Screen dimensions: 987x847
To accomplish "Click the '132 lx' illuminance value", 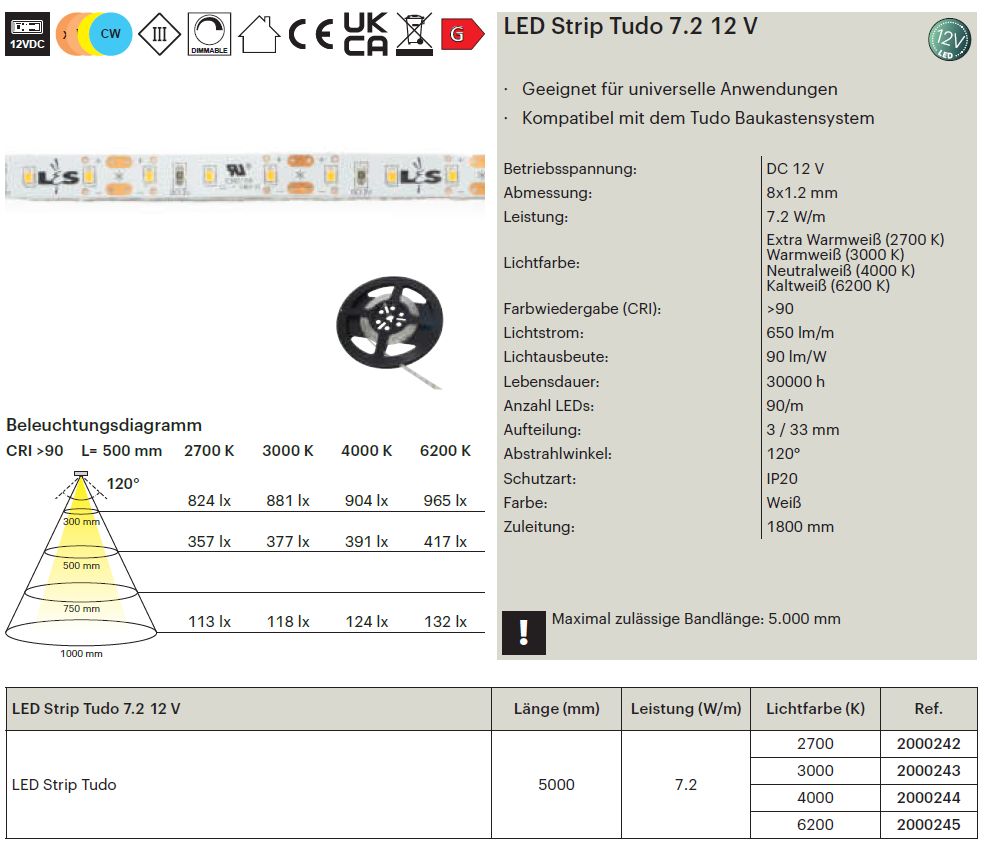I will pos(445,622).
